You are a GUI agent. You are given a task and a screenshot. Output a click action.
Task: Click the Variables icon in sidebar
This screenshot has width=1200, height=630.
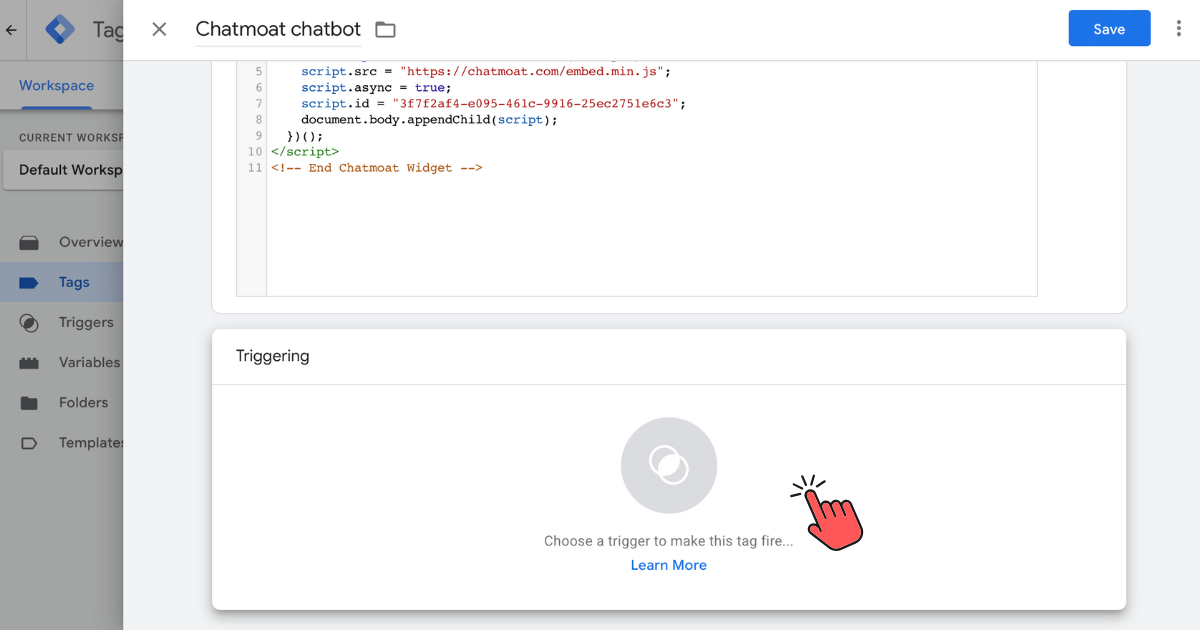(29, 363)
